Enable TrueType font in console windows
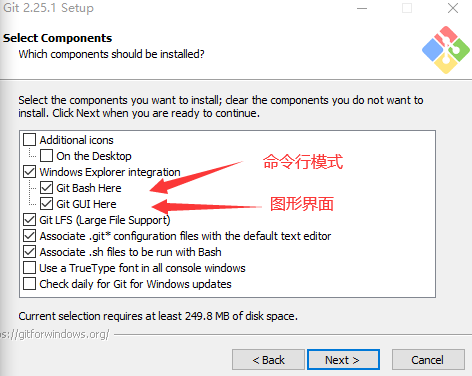The width and height of the screenshot is (472, 376). coord(29,268)
